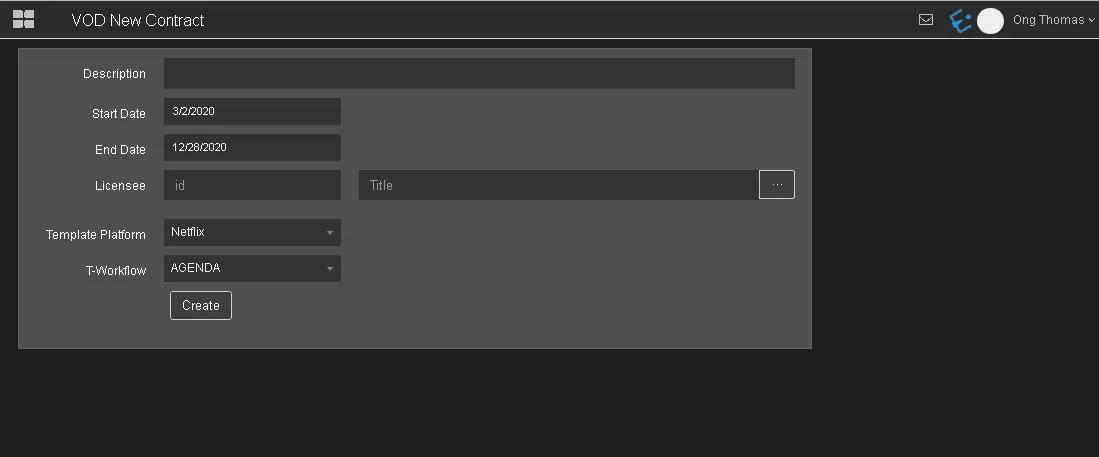
Task: Click the Licensee label
Action: 120,186
